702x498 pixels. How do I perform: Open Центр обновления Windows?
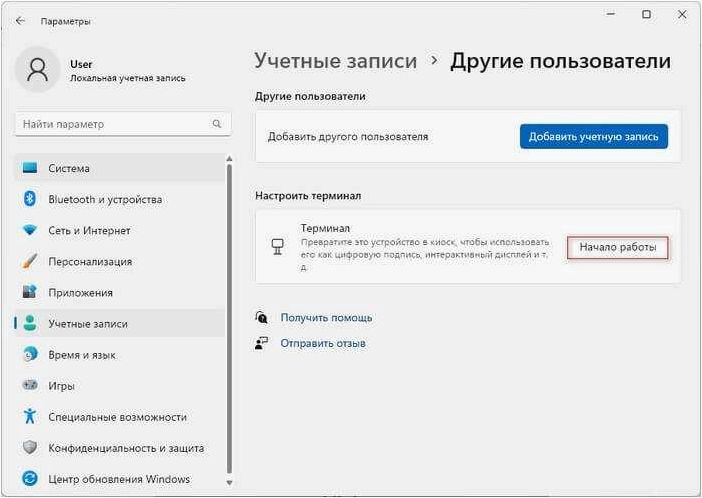pyautogui.click(x=120, y=479)
